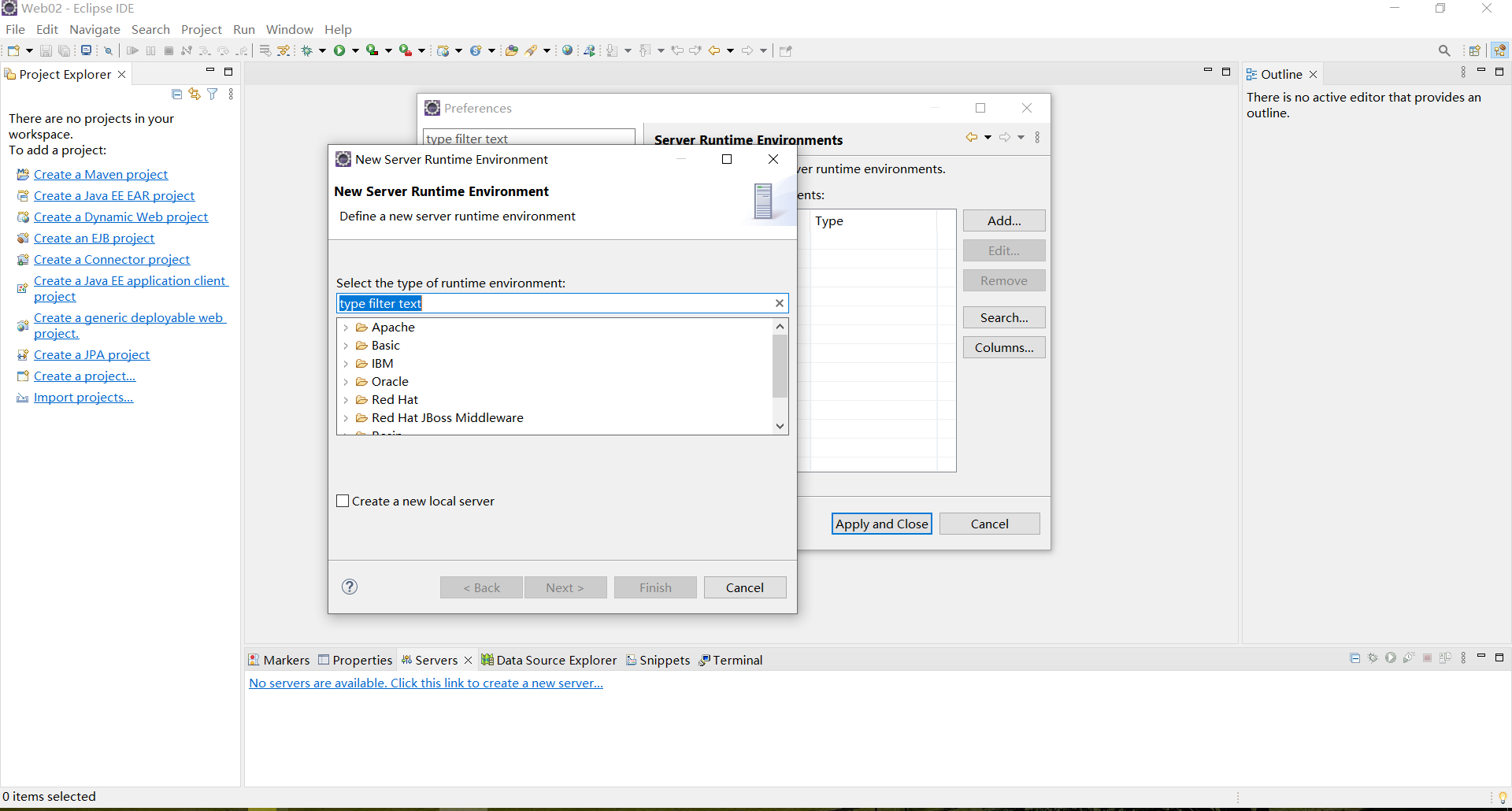Open Project Explorer view menu dots
Screen dimensions: 1512x811
pyautogui.click(x=231, y=94)
